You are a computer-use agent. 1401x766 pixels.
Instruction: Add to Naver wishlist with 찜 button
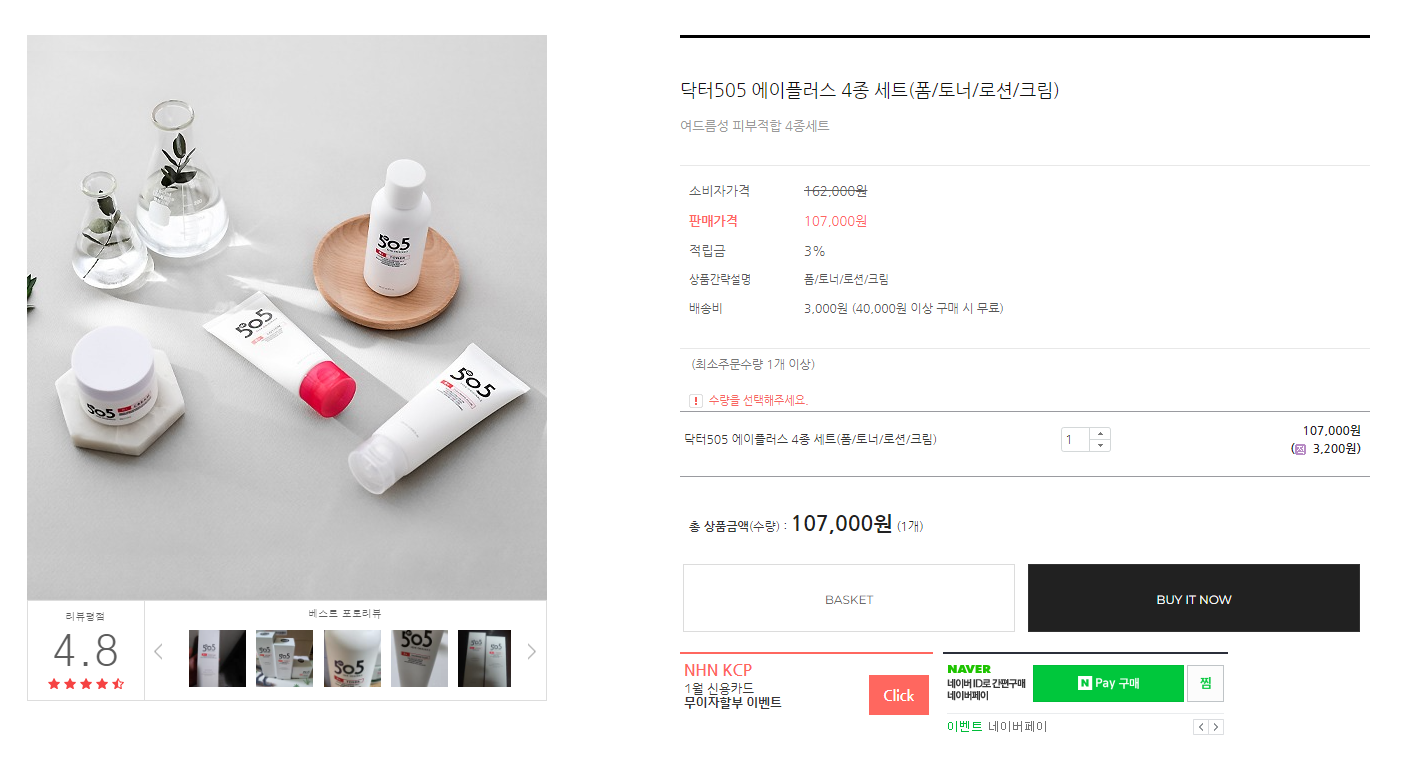coord(1205,683)
